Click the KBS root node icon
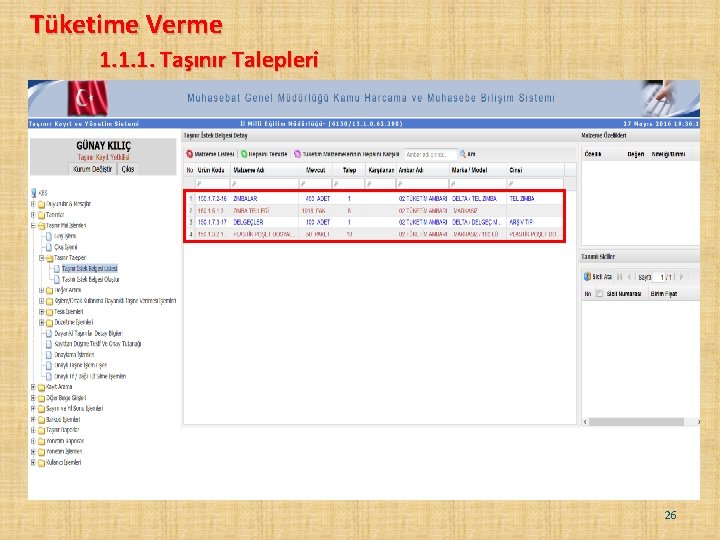The height and width of the screenshot is (540, 720). pyautogui.click(x=34, y=193)
